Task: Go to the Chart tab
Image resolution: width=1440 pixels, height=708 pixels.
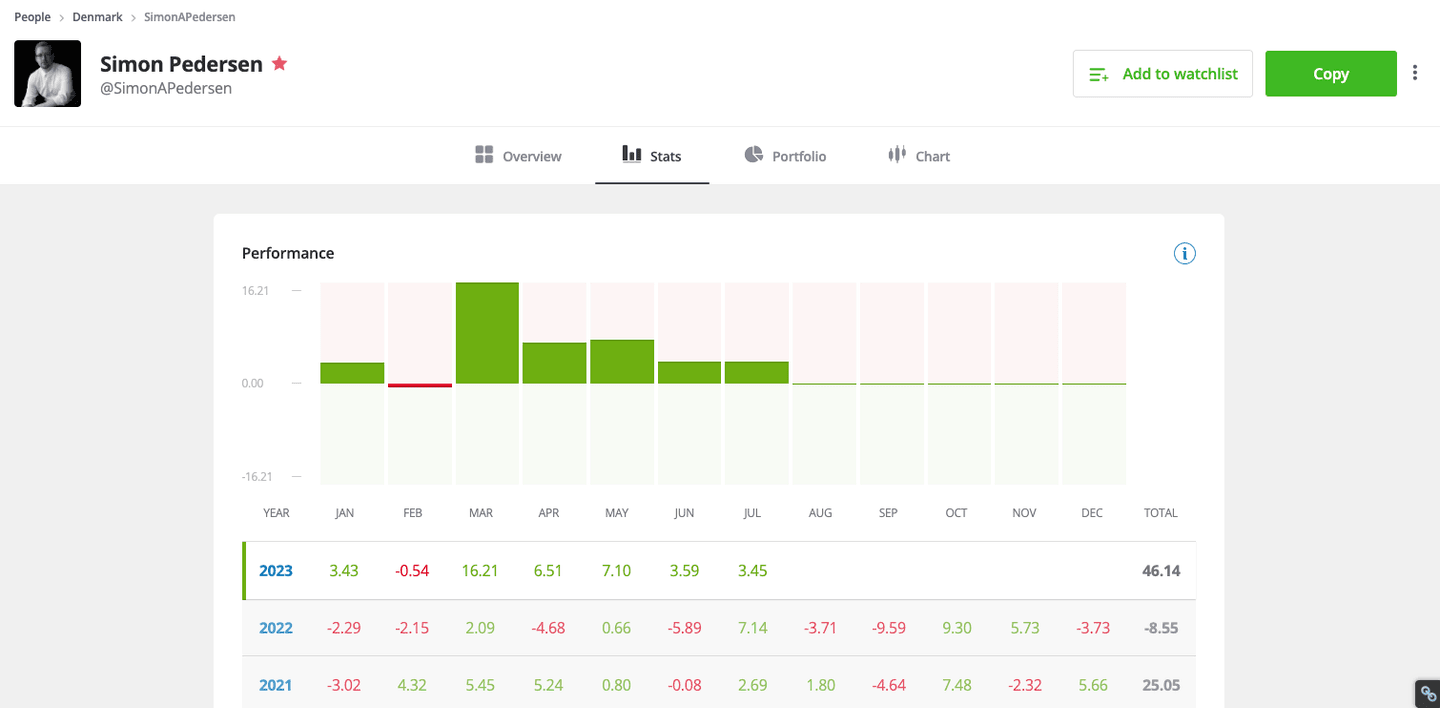Action: click(918, 156)
